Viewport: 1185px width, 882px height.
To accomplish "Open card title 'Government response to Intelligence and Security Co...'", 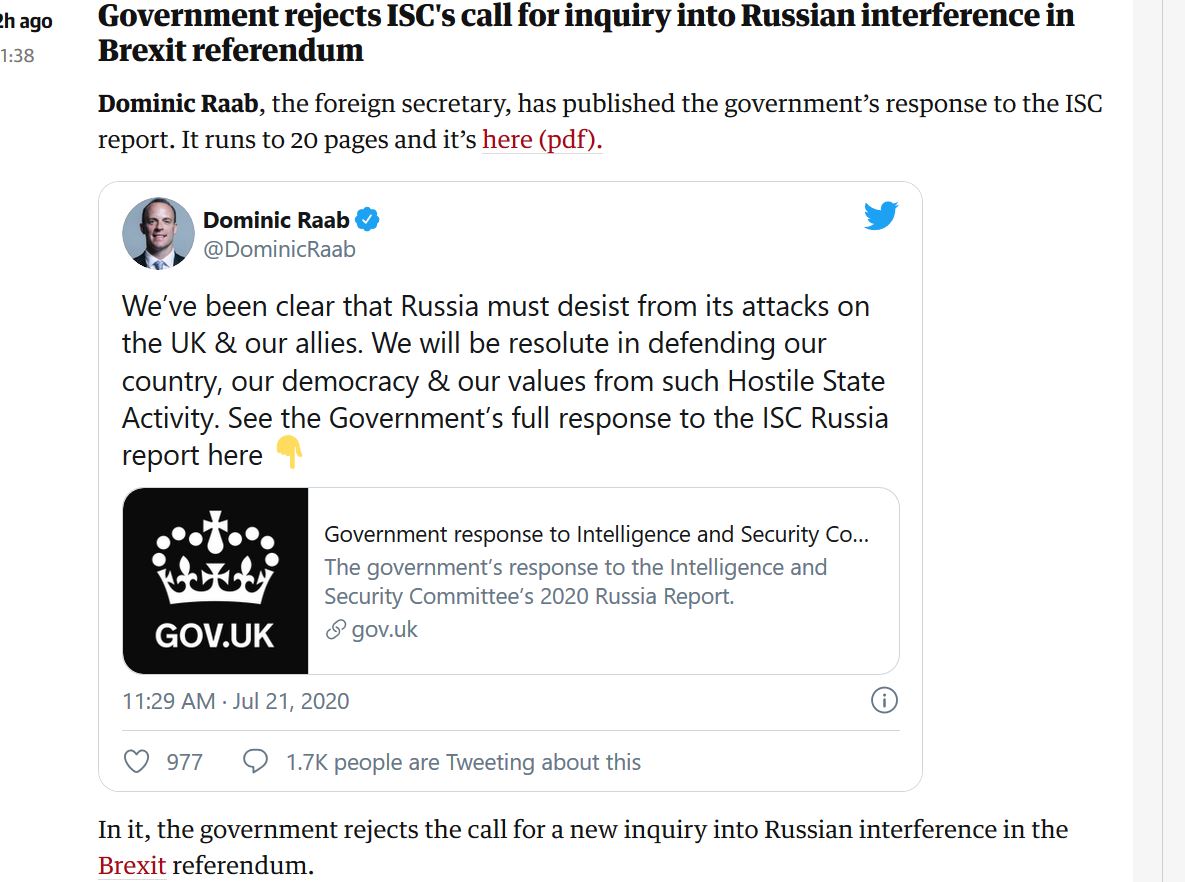I will 596,534.
